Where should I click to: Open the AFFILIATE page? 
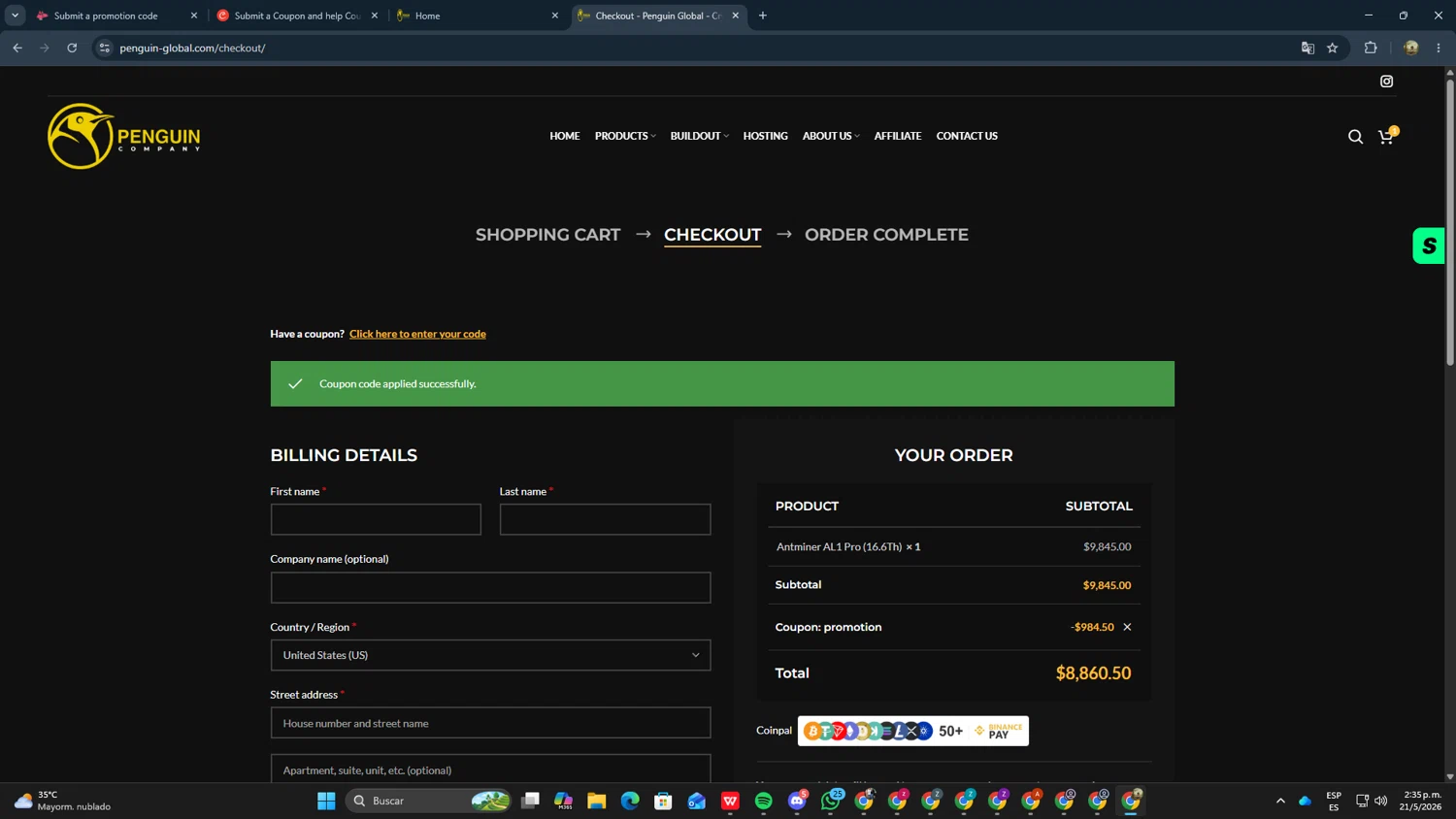897,136
